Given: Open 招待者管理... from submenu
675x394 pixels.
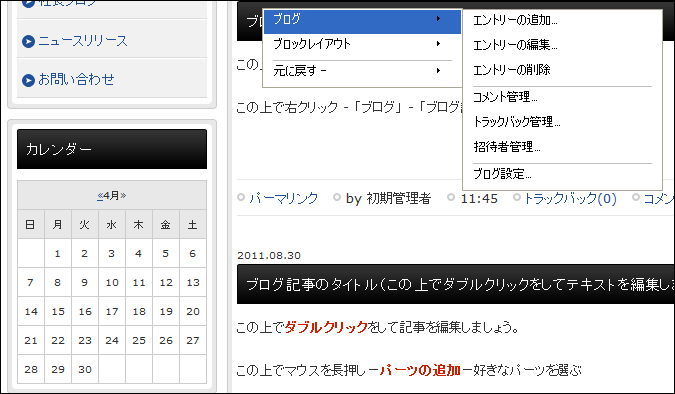Looking at the screenshot, I should pos(507,147).
